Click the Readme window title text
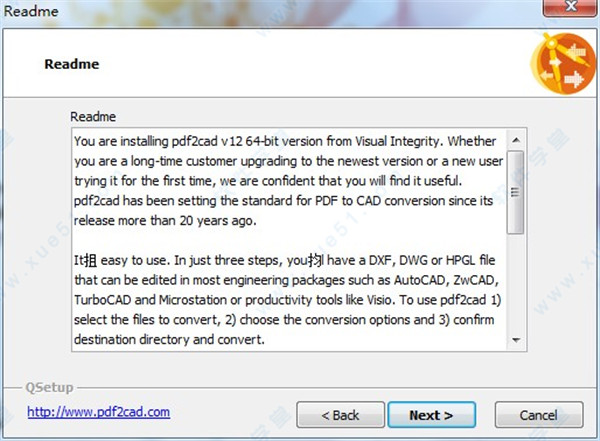The image size is (600, 441). [x=31, y=11]
